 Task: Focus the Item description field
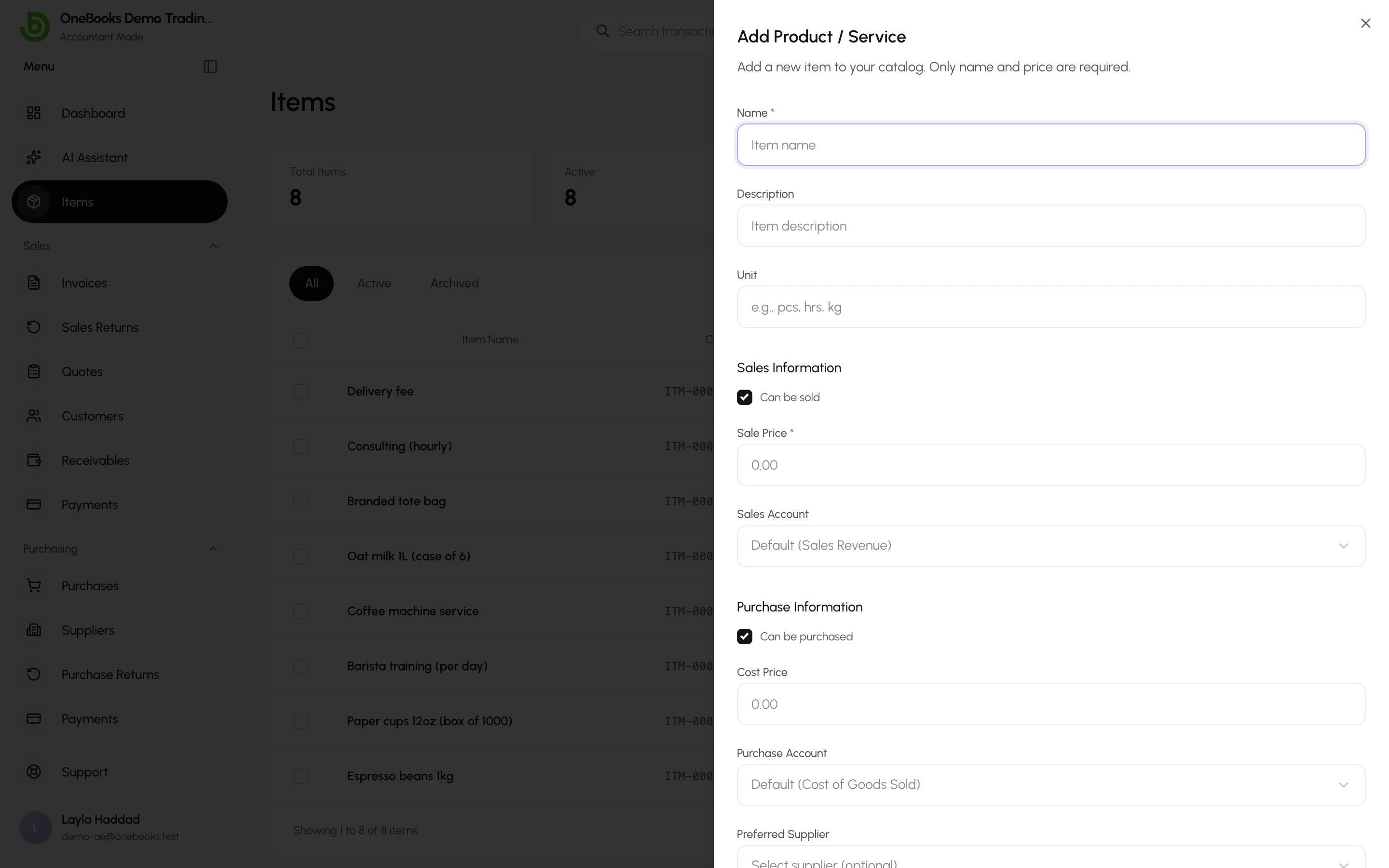[x=1051, y=226]
